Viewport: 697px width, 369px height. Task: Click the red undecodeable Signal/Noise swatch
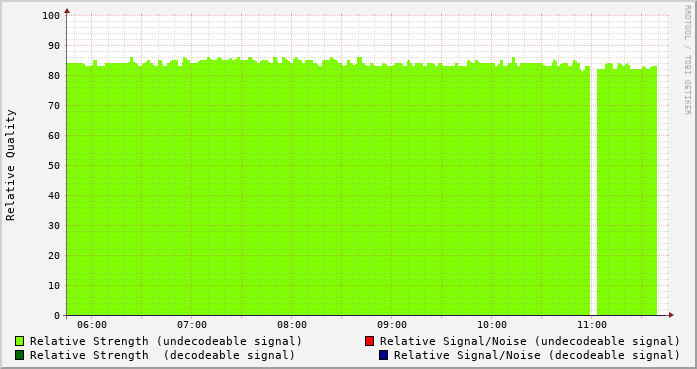[x=369, y=341]
